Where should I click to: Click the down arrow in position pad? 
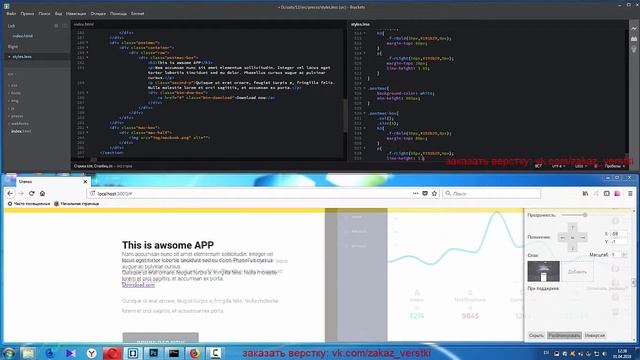click(572, 247)
